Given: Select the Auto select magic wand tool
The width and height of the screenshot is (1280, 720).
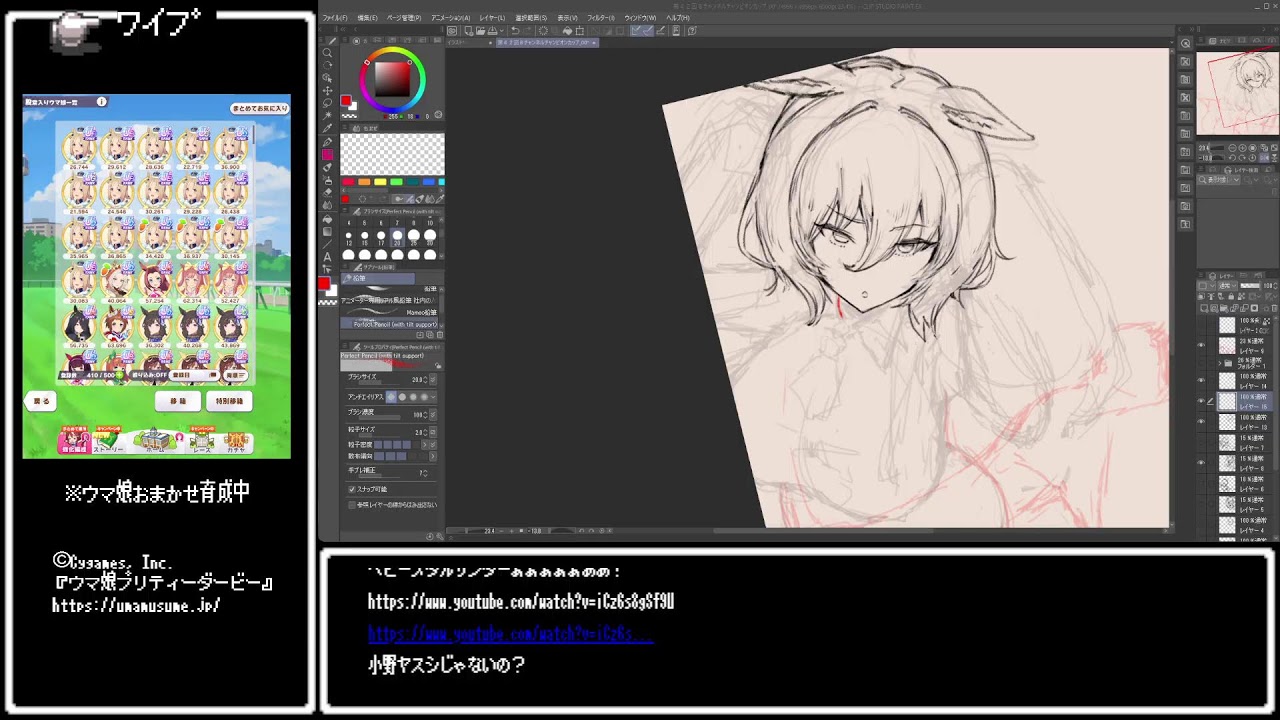Looking at the screenshot, I should pos(327,116).
